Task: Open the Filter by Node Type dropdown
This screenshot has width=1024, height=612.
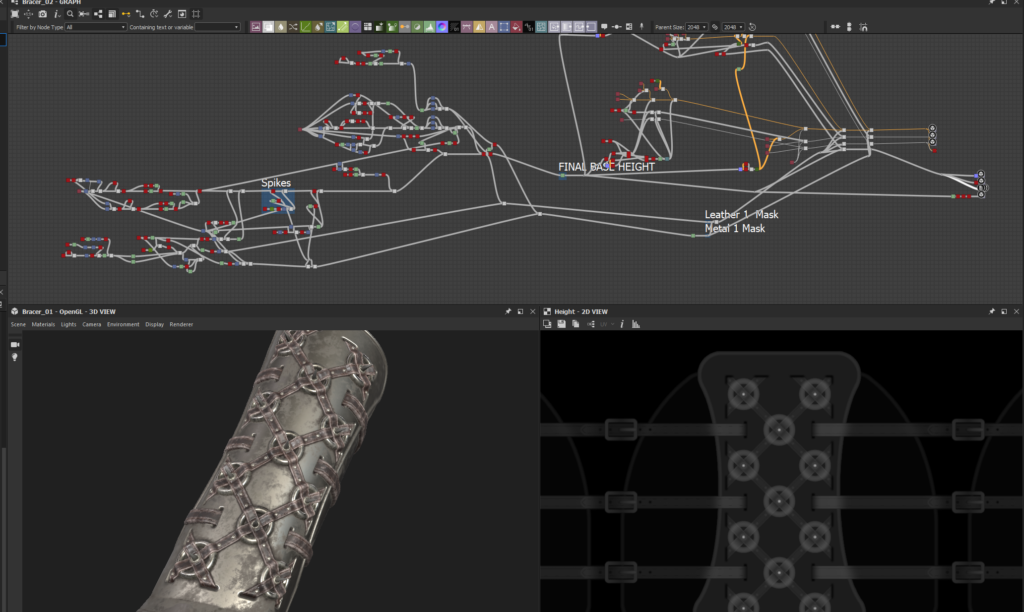Action: [95, 27]
